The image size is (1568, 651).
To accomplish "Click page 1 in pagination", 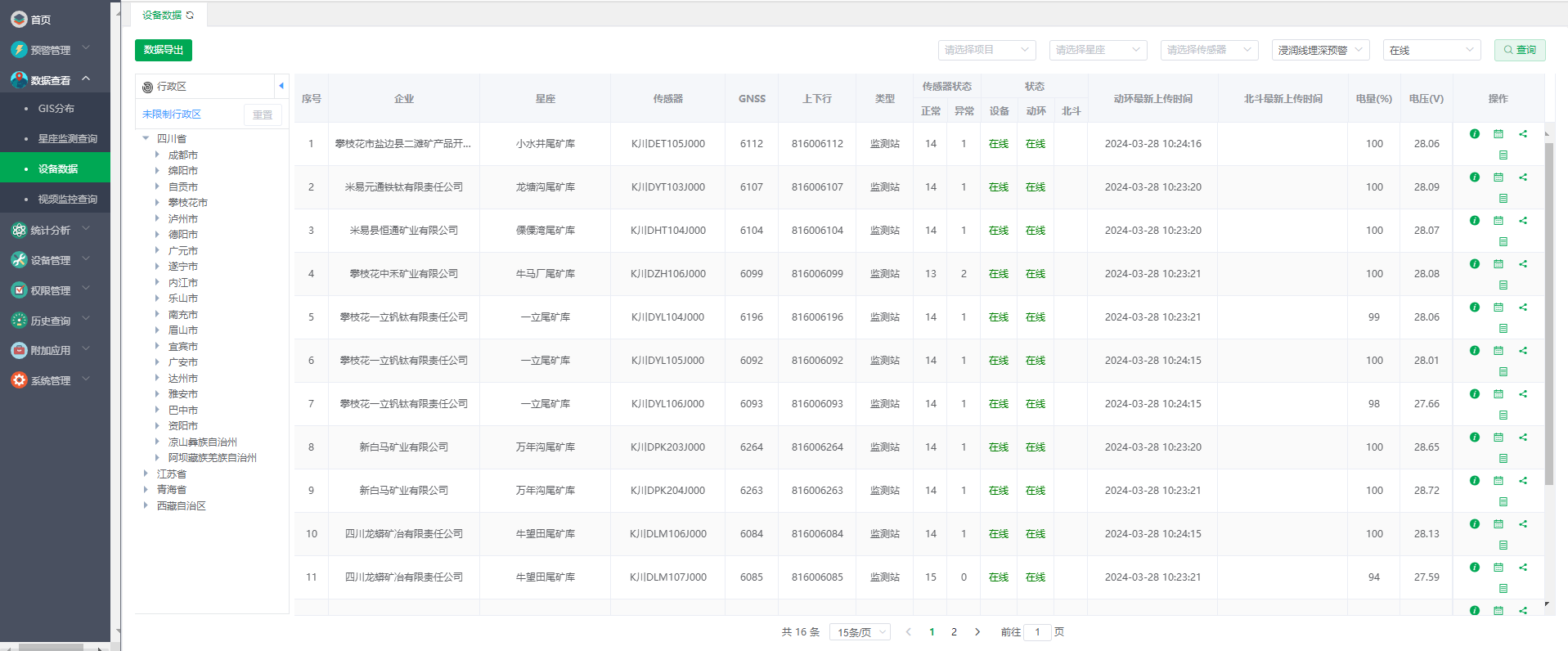I will (932, 632).
